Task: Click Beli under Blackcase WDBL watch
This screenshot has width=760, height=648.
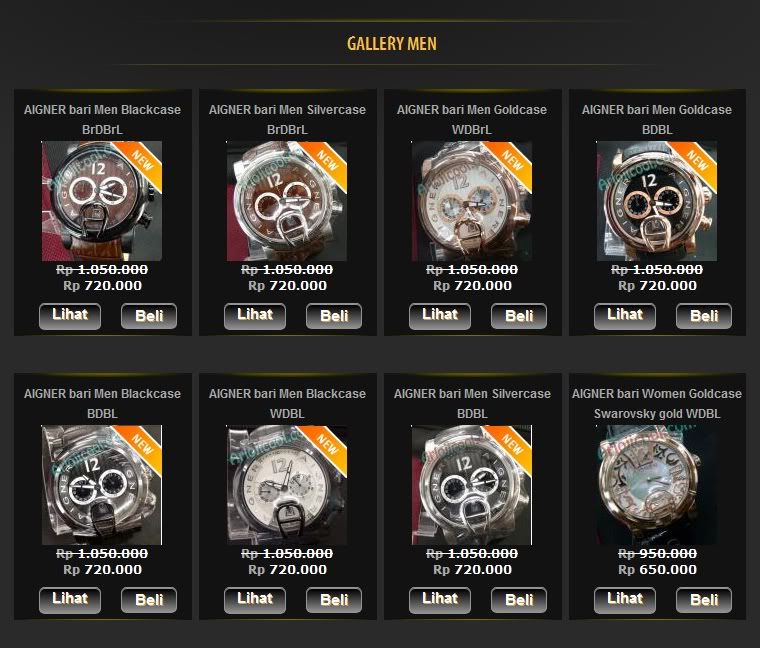Action: (x=334, y=600)
